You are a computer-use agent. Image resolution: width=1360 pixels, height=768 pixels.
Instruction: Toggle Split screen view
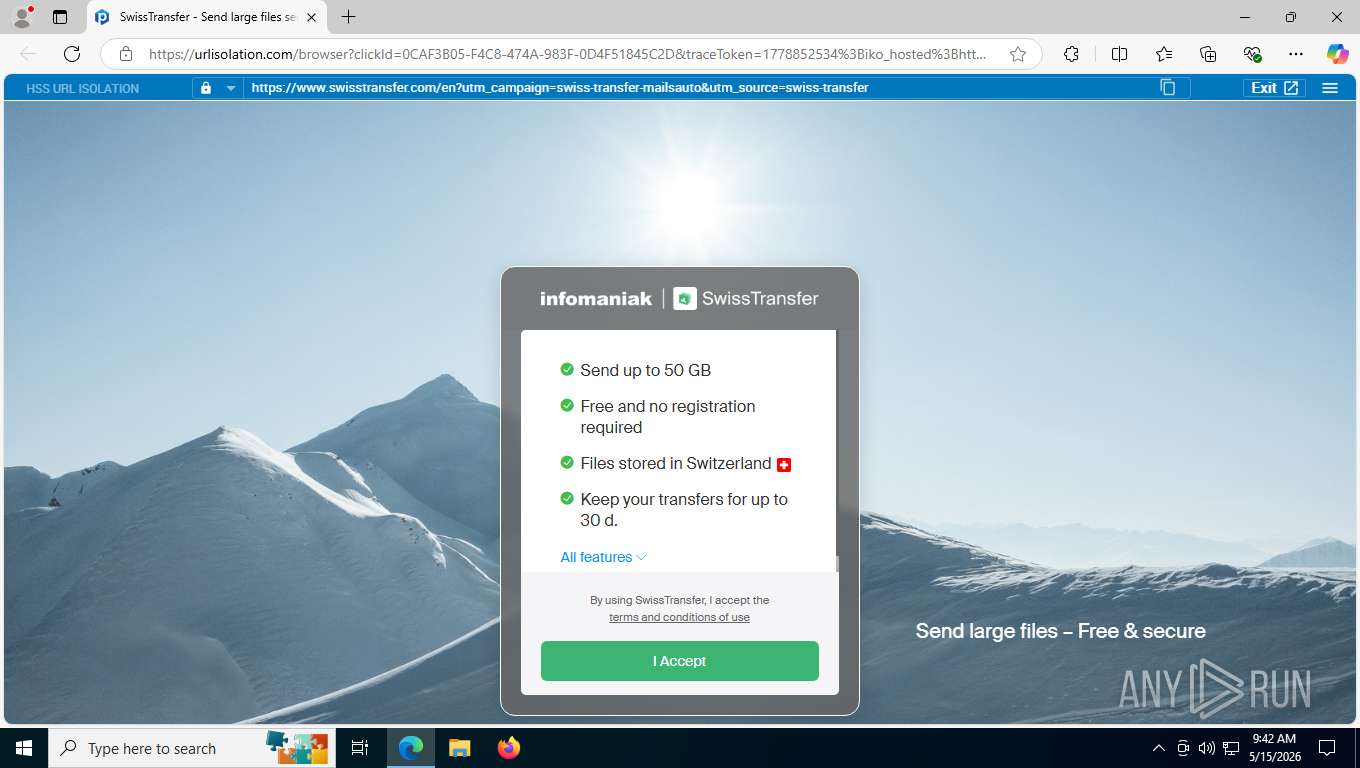click(x=1119, y=54)
